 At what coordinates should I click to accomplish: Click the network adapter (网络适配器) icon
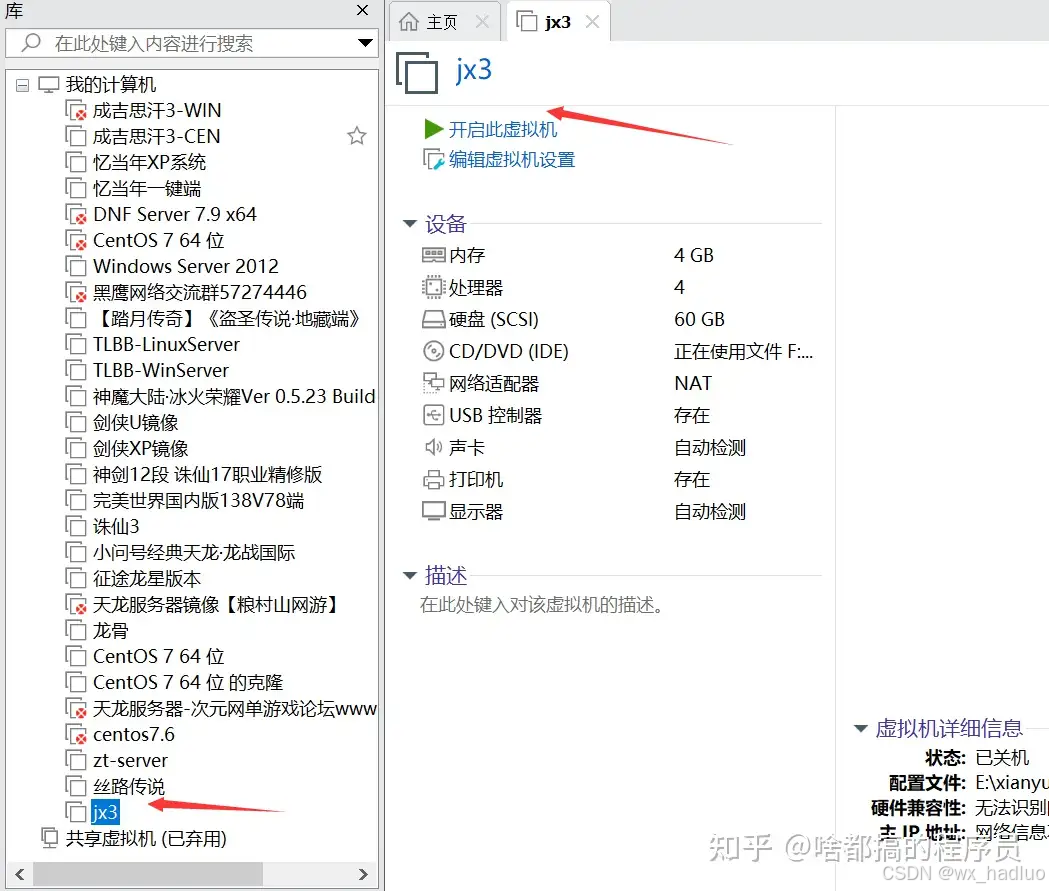(x=434, y=383)
